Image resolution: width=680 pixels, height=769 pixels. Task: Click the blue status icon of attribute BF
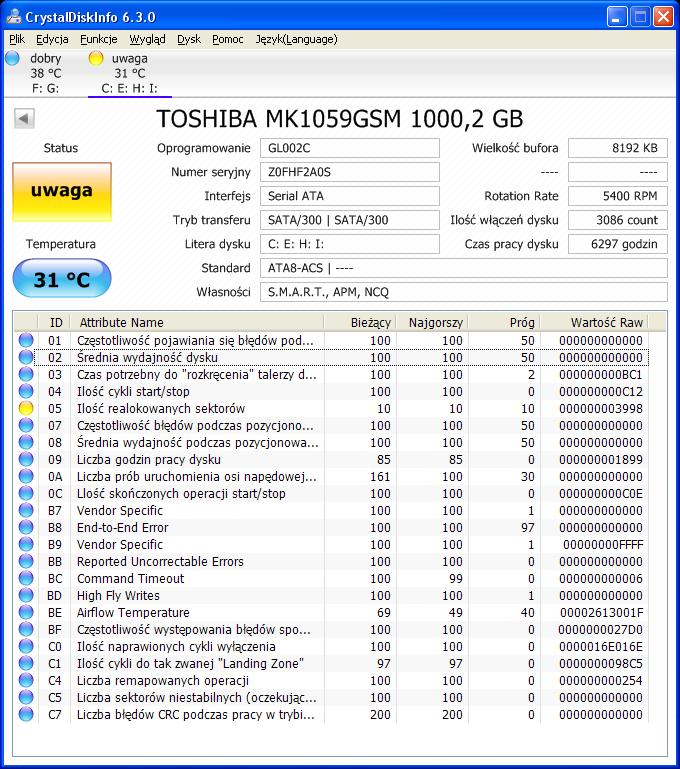click(x=25, y=629)
